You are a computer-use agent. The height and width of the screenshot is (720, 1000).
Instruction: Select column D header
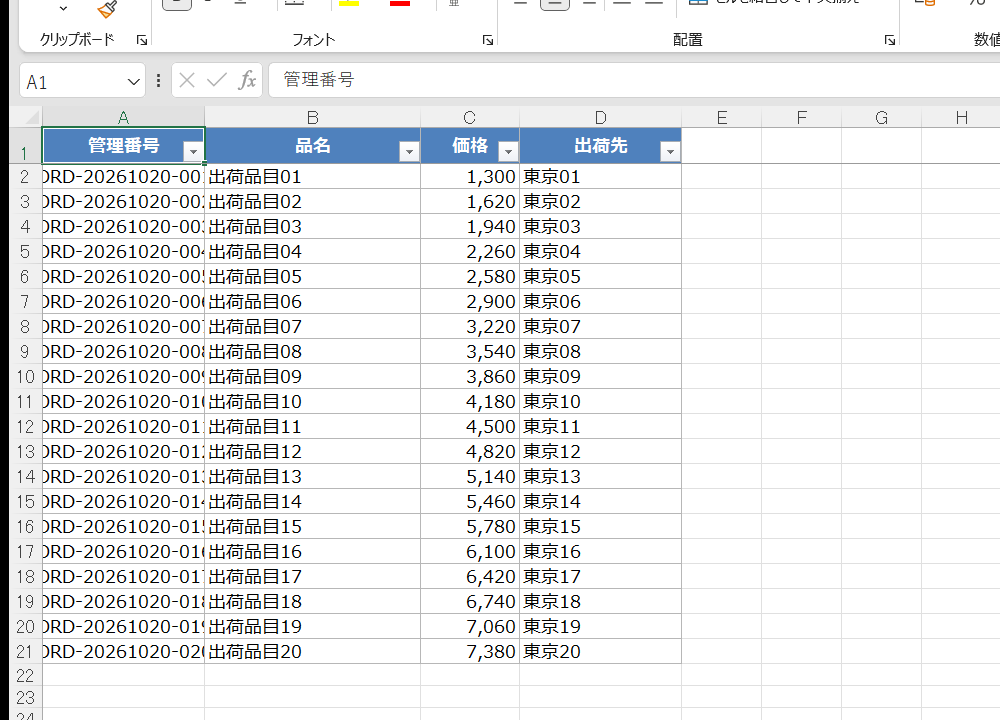click(x=600, y=117)
